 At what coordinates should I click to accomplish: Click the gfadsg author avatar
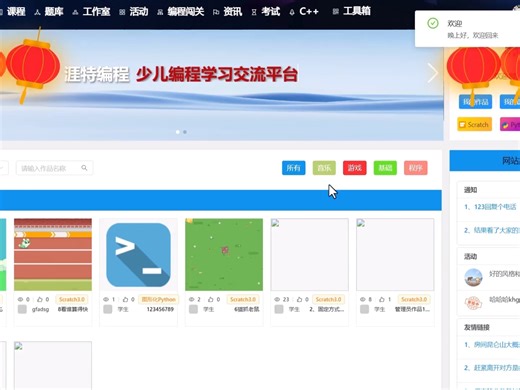tap(22, 309)
